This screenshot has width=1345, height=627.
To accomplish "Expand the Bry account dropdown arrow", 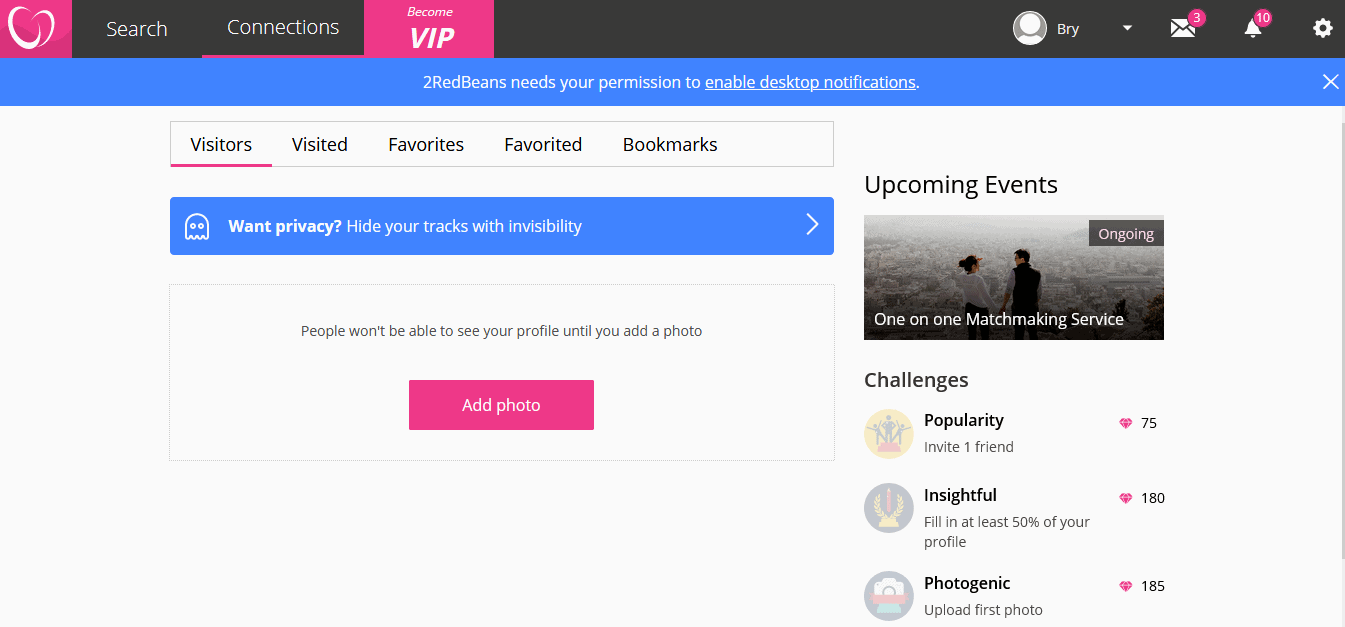I will tap(1127, 28).
